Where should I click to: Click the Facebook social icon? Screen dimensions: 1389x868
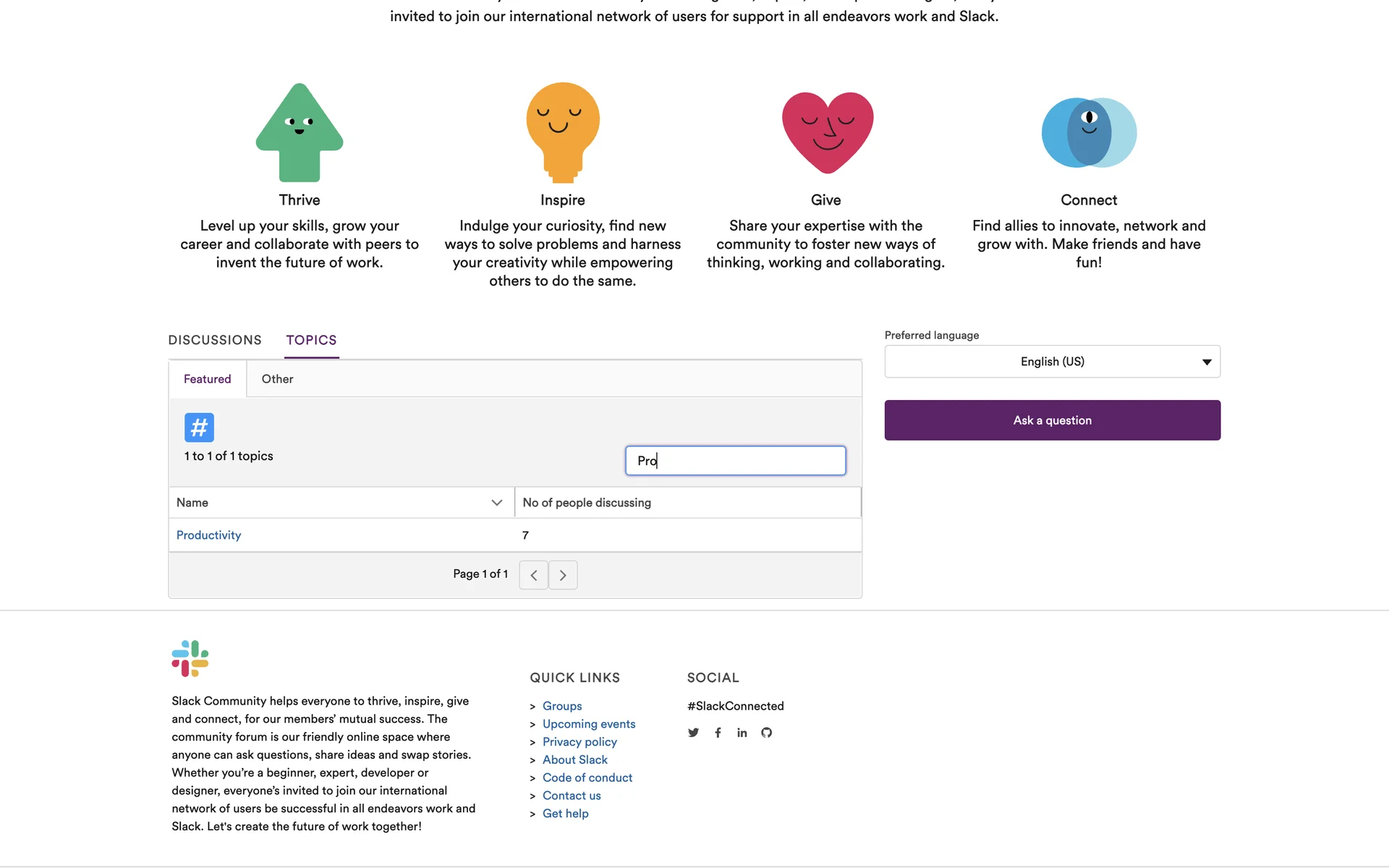(x=718, y=733)
